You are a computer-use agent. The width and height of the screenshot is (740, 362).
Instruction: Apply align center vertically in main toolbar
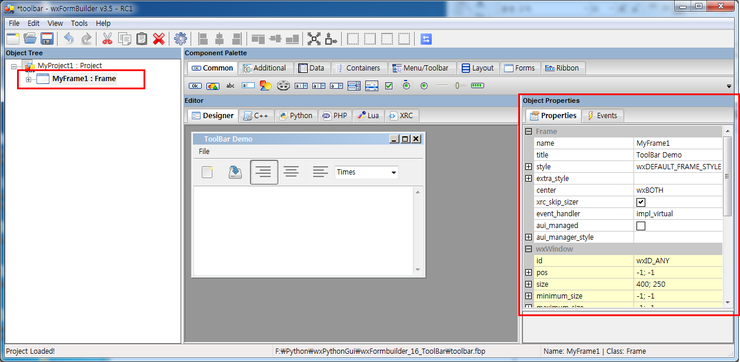tap(275, 39)
